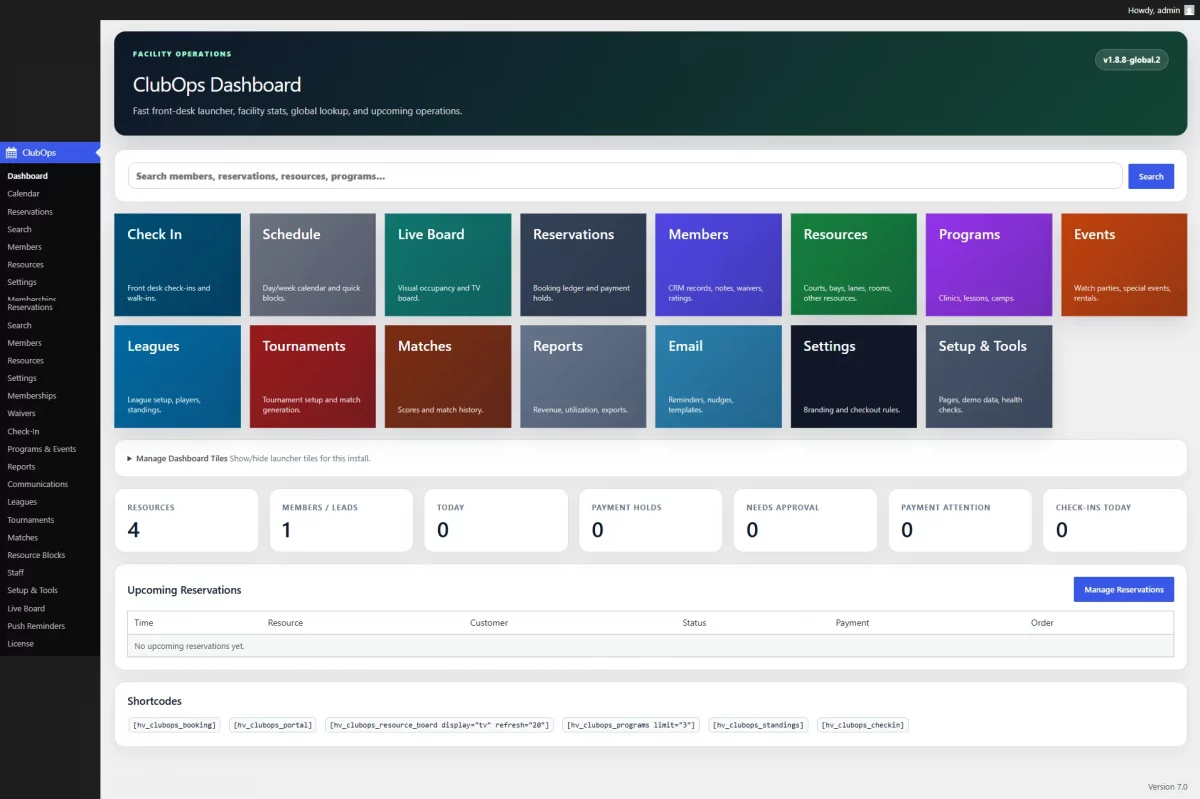Click the Version 7.0 footer text
The width and height of the screenshot is (1200, 799).
(1167, 787)
